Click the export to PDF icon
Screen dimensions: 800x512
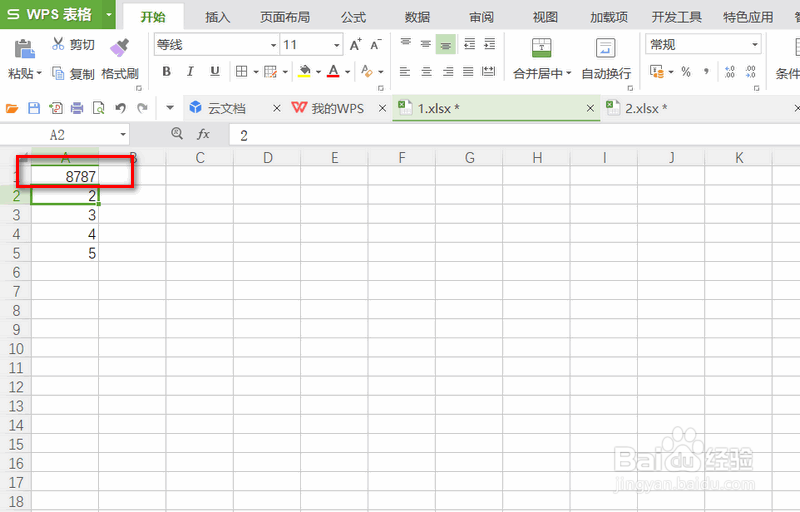56,108
